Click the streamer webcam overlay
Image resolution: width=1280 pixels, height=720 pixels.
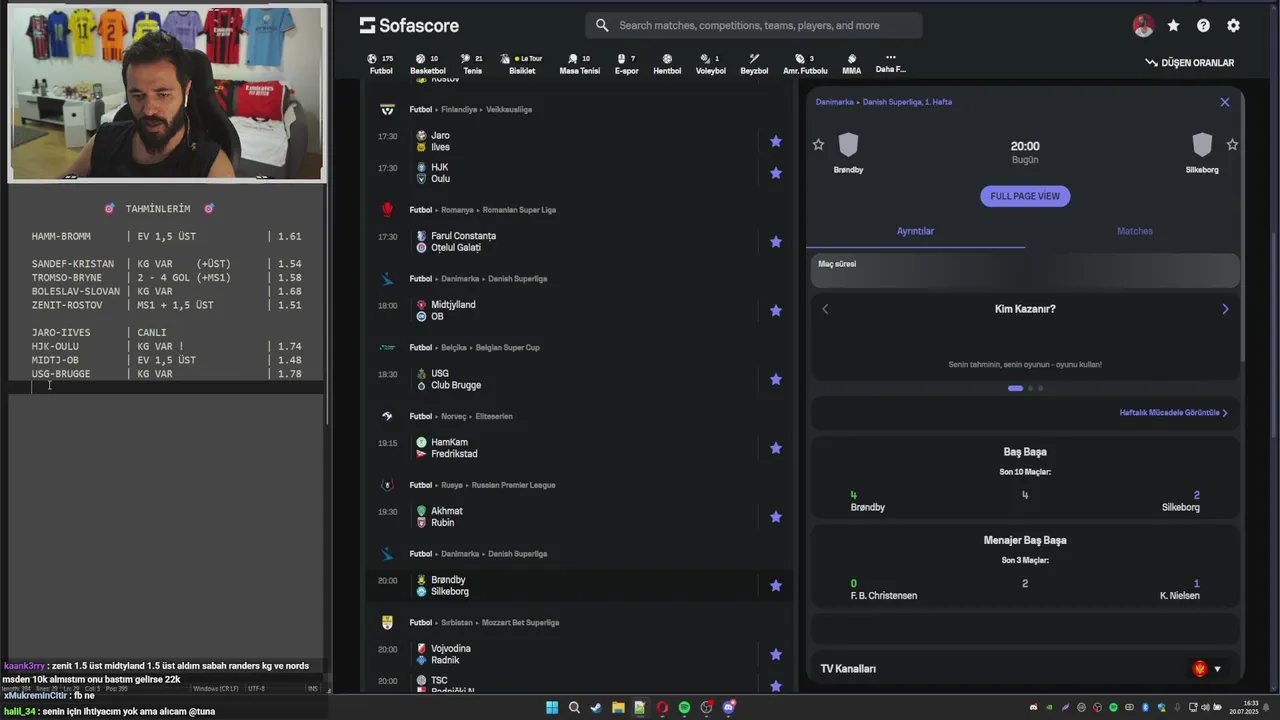click(x=167, y=93)
